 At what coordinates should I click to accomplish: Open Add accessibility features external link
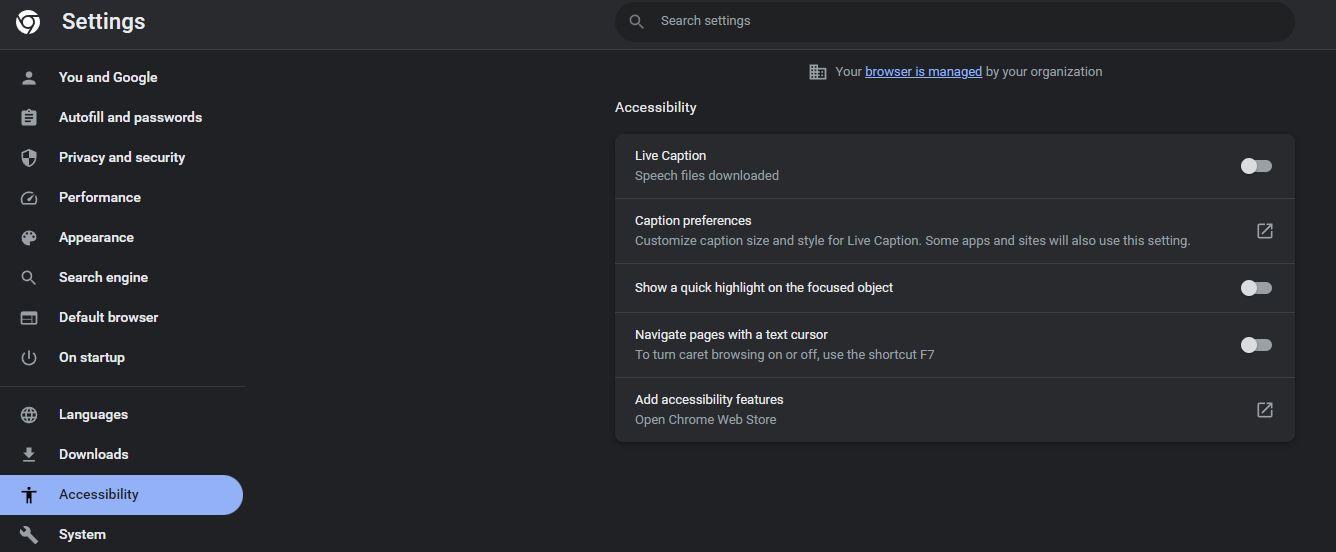[1265, 410]
